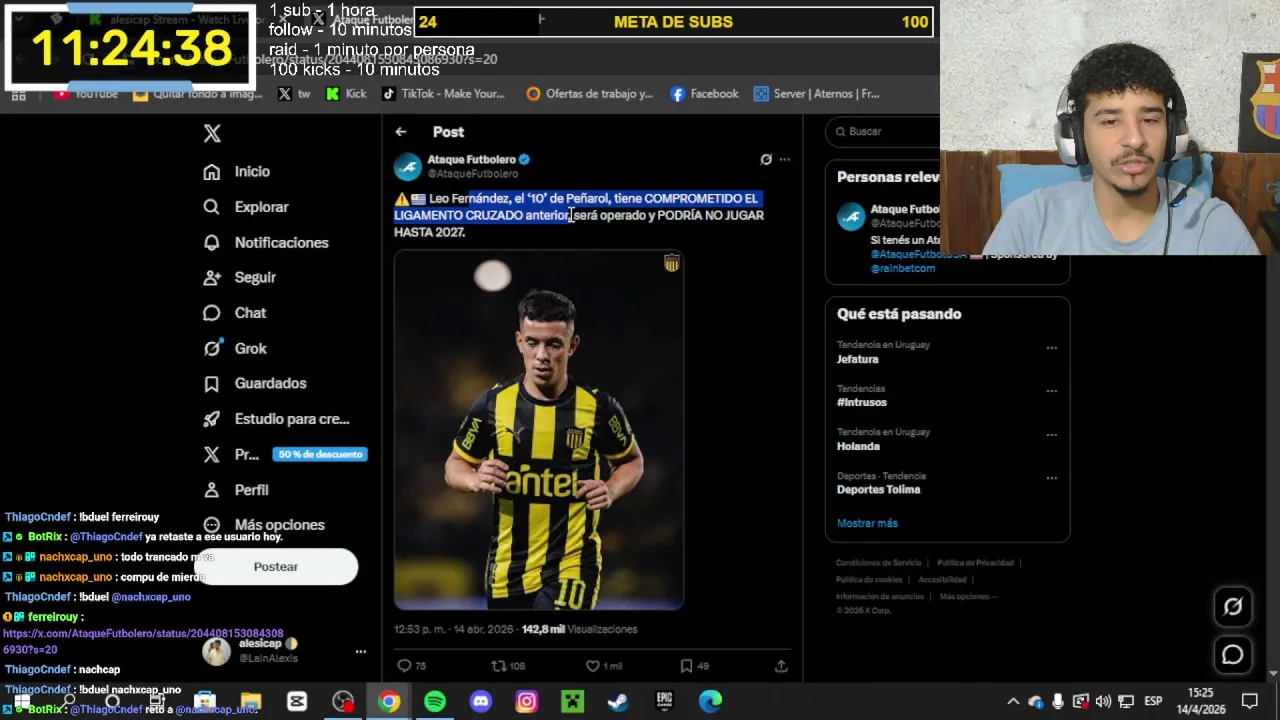
Task: Open the Ofertas de trabajo bookmark
Action: [x=590, y=94]
